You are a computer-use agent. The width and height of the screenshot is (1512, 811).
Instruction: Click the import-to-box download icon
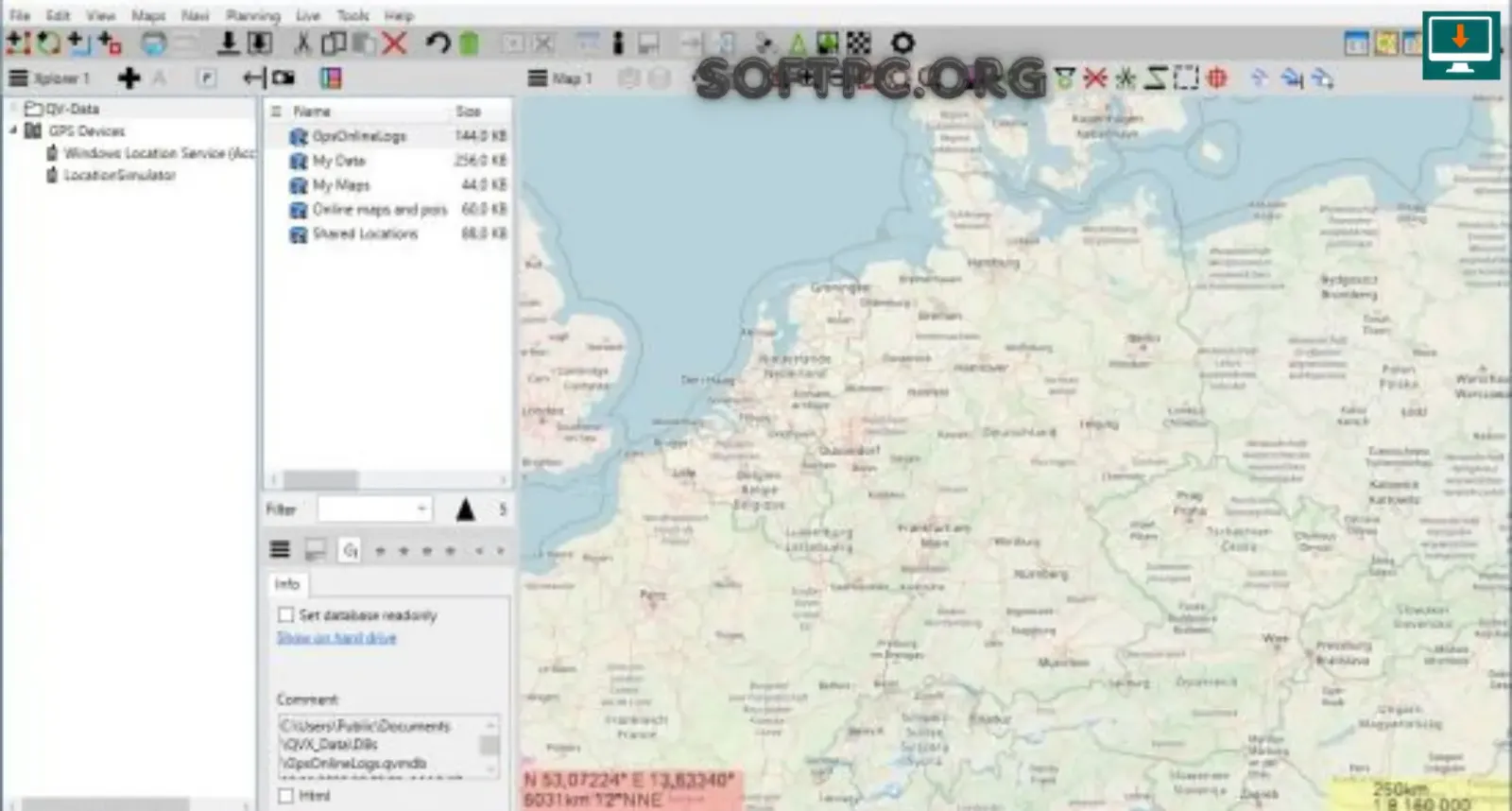pos(260,43)
